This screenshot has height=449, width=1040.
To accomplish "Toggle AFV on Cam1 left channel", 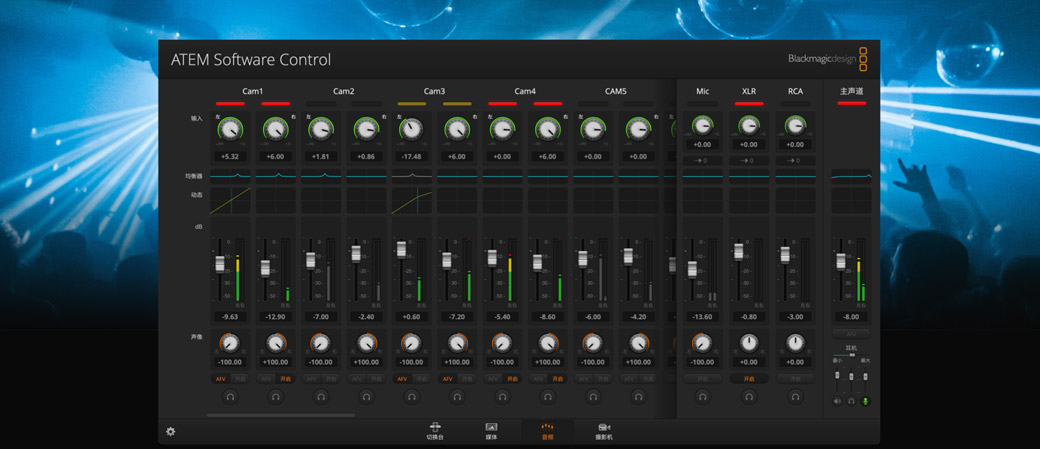I will pyautogui.click(x=221, y=379).
